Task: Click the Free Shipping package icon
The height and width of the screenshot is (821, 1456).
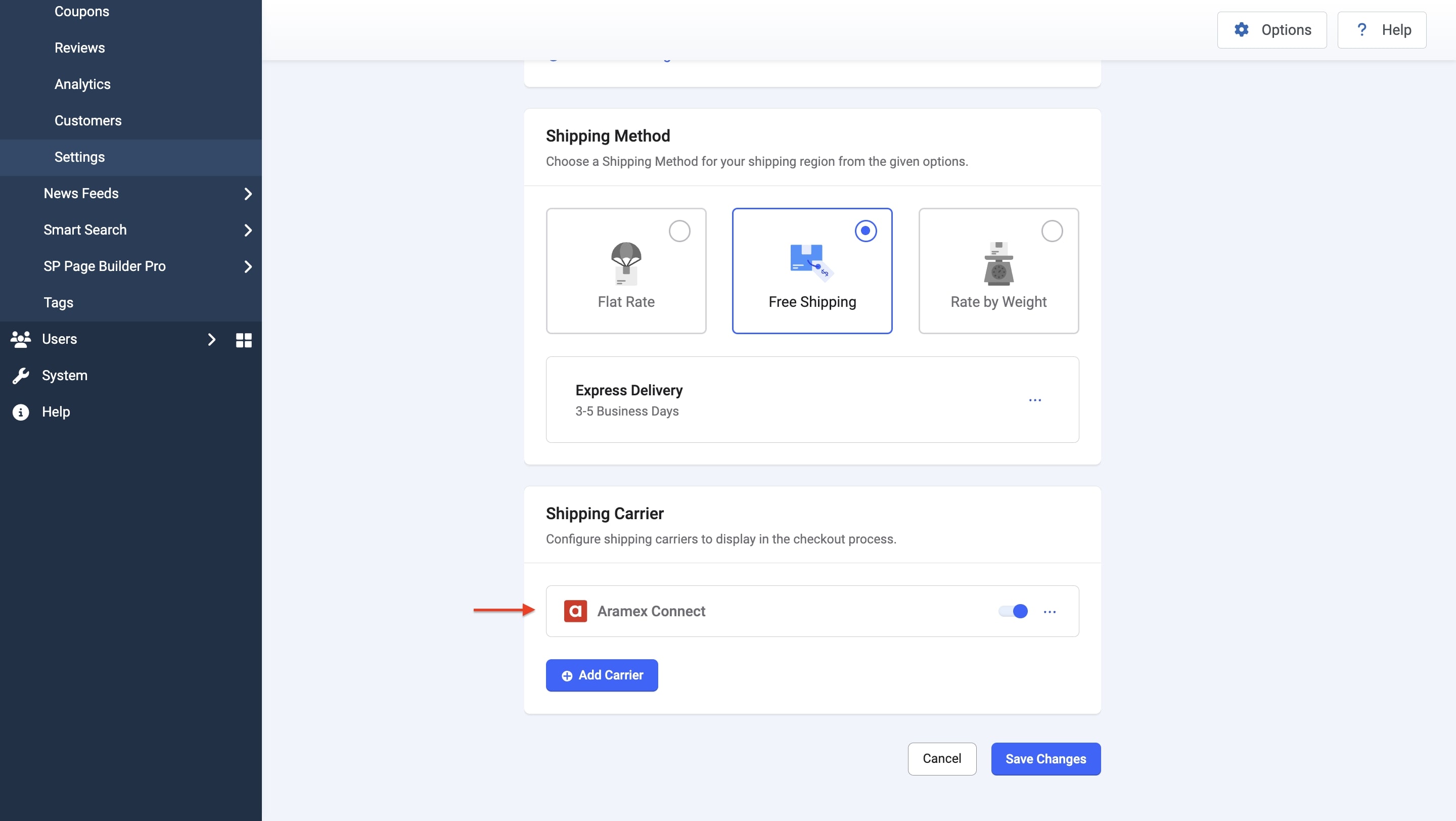Action: click(x=811, y=262)
